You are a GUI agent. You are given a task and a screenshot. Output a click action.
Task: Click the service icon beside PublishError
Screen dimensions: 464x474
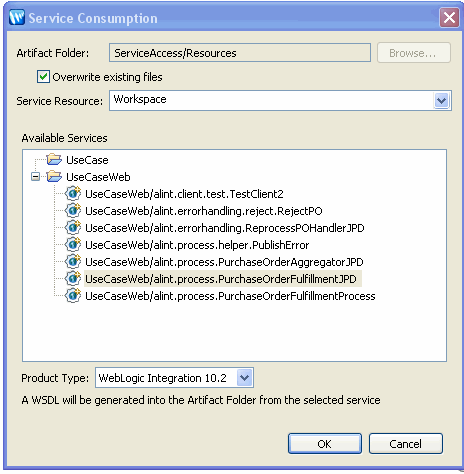click(73, 244)
